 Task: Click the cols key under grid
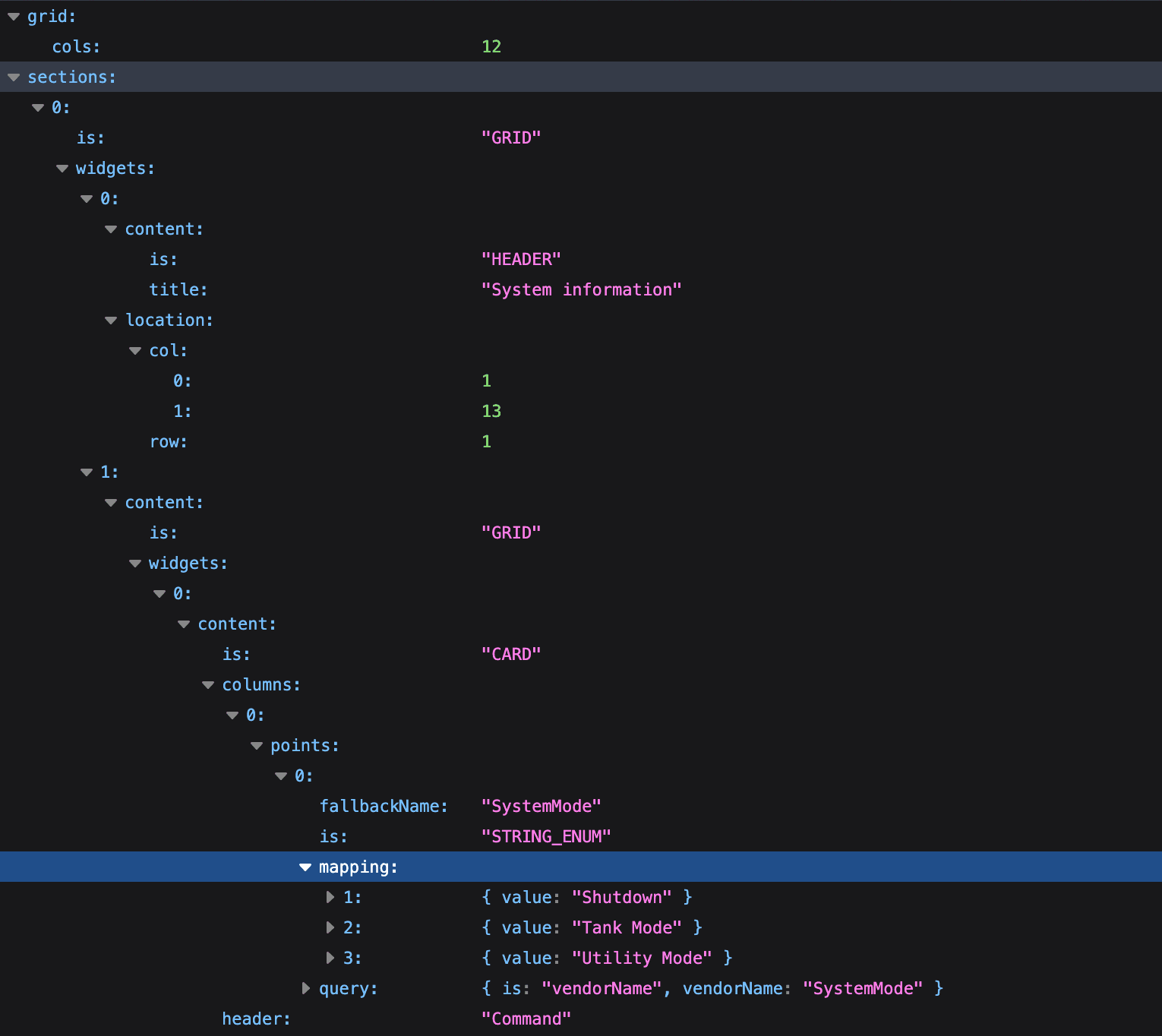(76, 47)
